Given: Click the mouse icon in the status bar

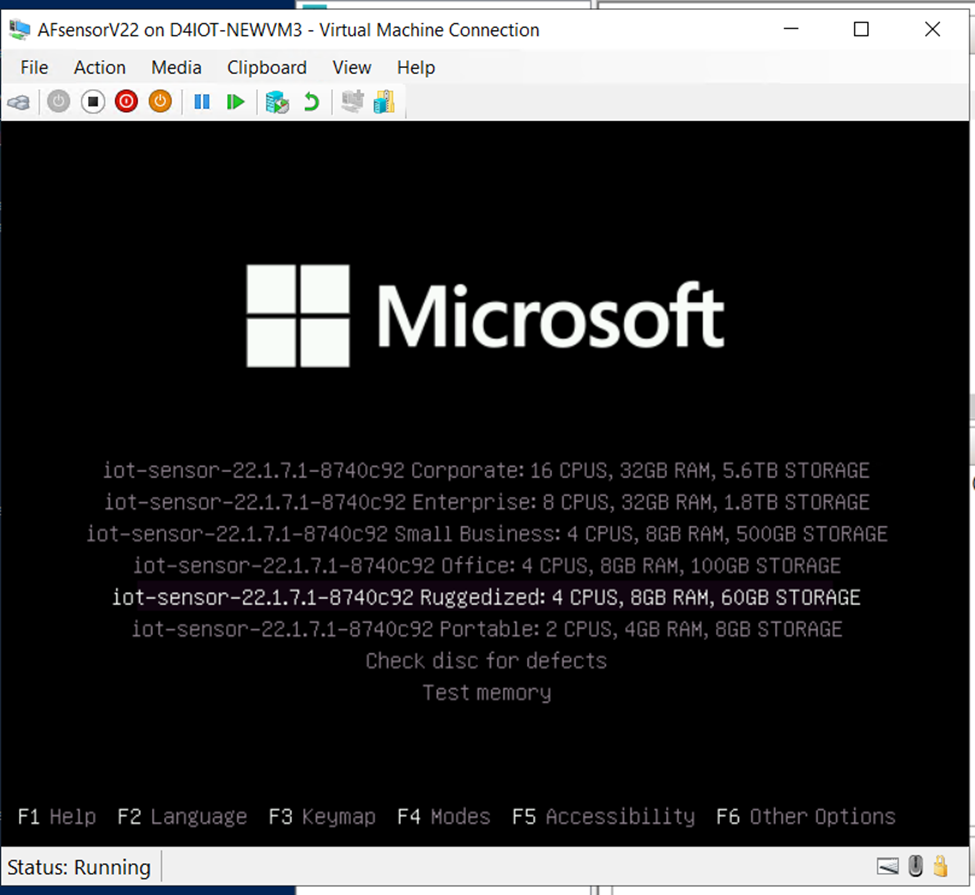Looking at the screenshot, I should click(915, 866).
